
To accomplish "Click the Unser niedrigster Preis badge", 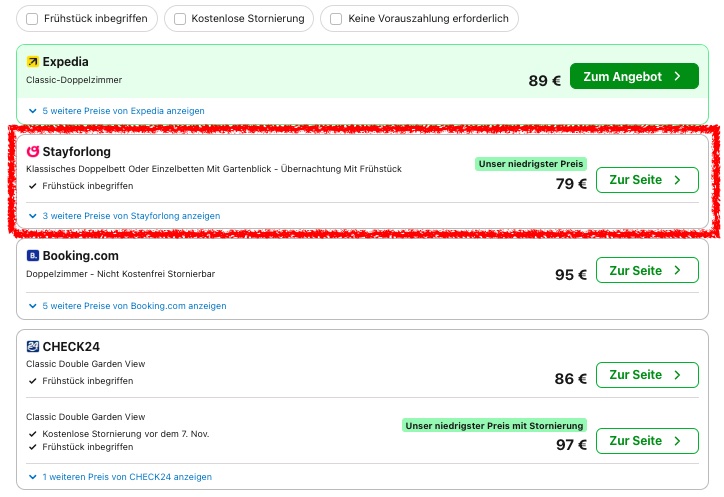I will pos(531,164).
